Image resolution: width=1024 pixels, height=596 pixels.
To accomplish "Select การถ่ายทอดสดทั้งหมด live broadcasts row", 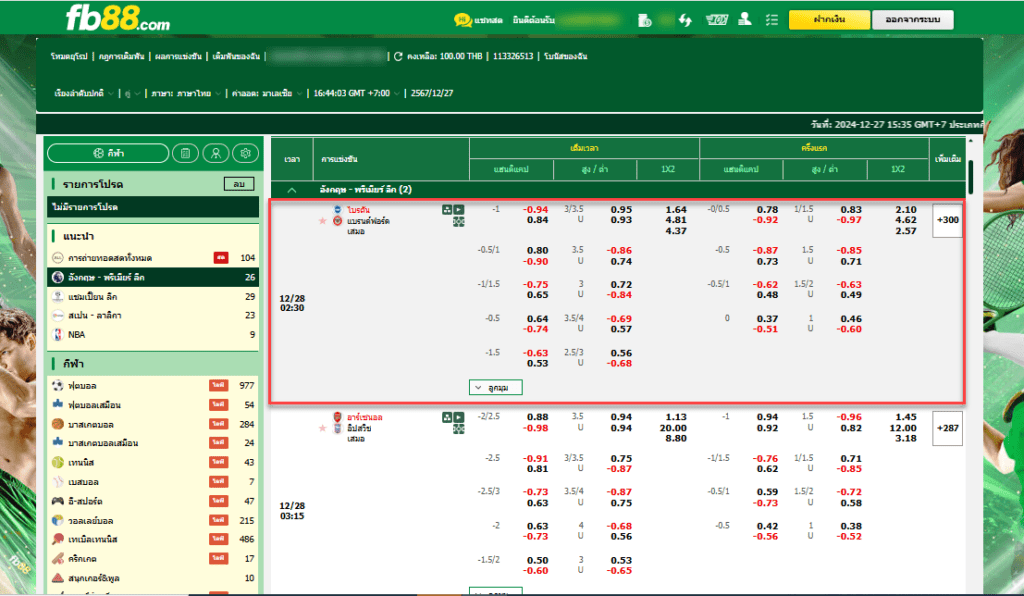I will pos(153,258).
